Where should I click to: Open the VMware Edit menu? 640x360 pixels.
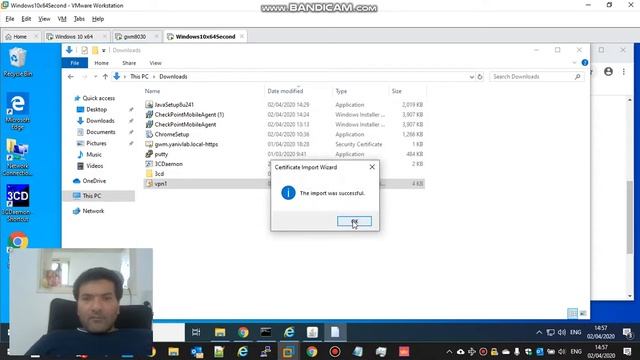pos(26,19)
